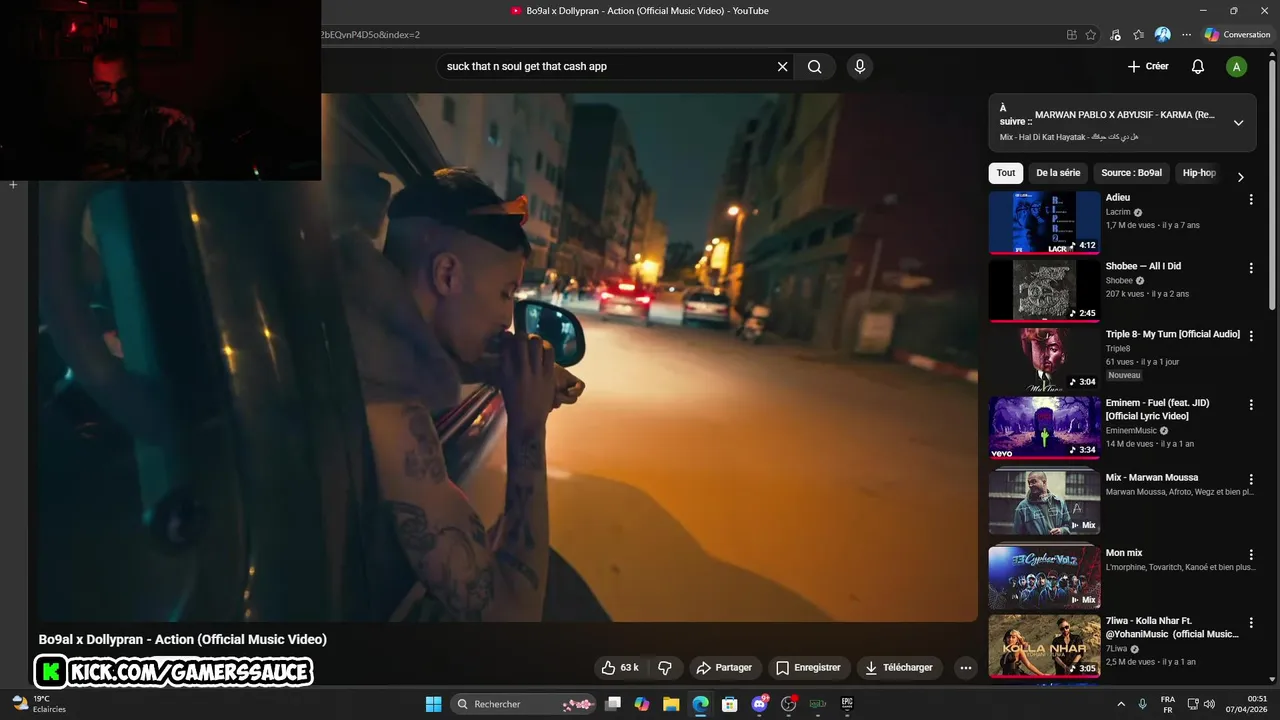1280x720 pixels.
Task: Open options menu for 'Adieu' video
Action: point(1251,200)
